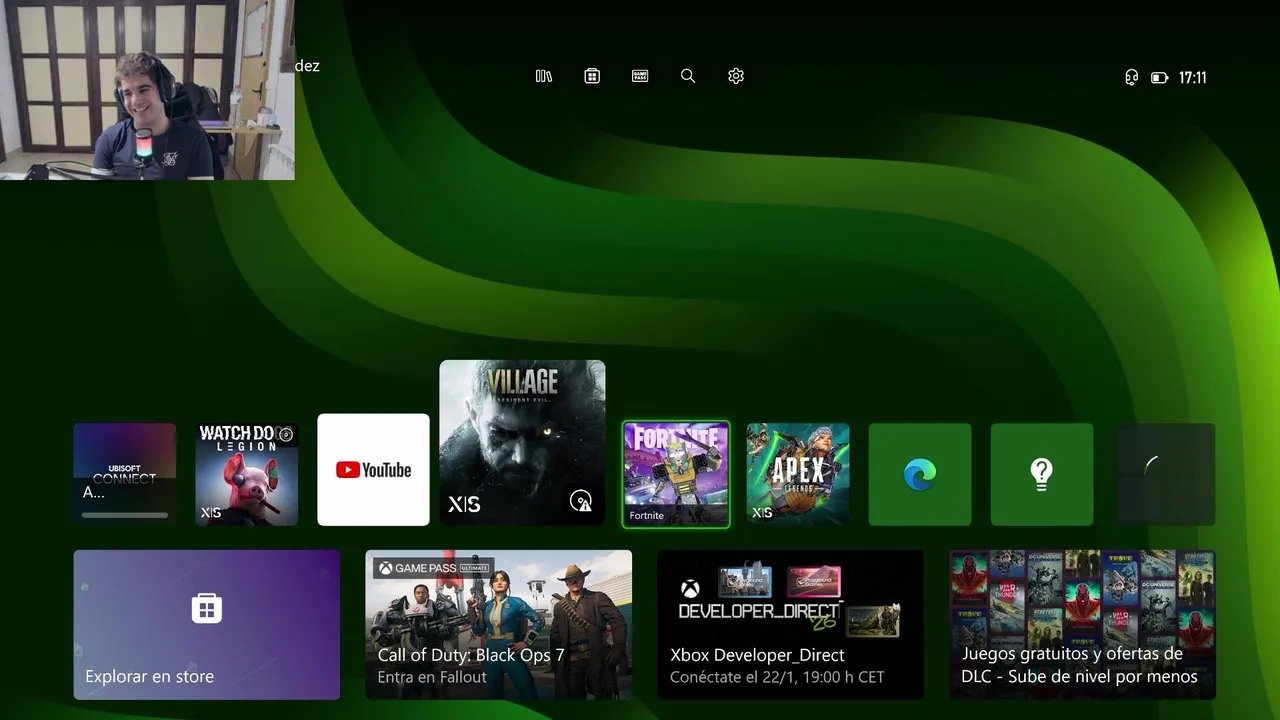
Task: Click the clock showing 17:11
Action: (x=1192, y=77)
